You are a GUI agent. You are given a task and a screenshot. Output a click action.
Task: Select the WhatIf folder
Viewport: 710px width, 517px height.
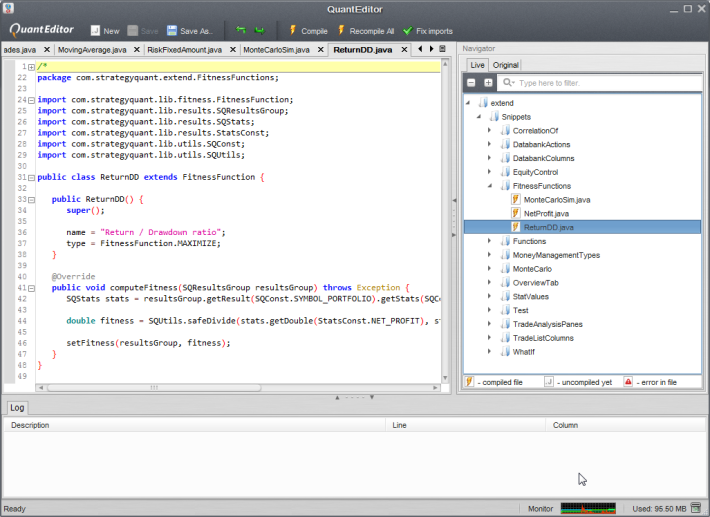click(523, 352)
